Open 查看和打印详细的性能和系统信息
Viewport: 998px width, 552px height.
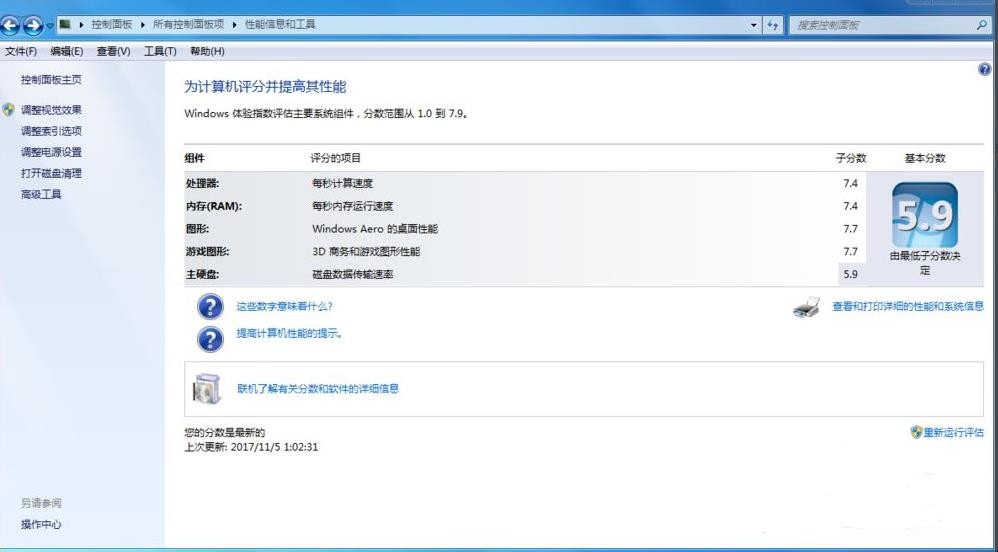pos(908,306)
